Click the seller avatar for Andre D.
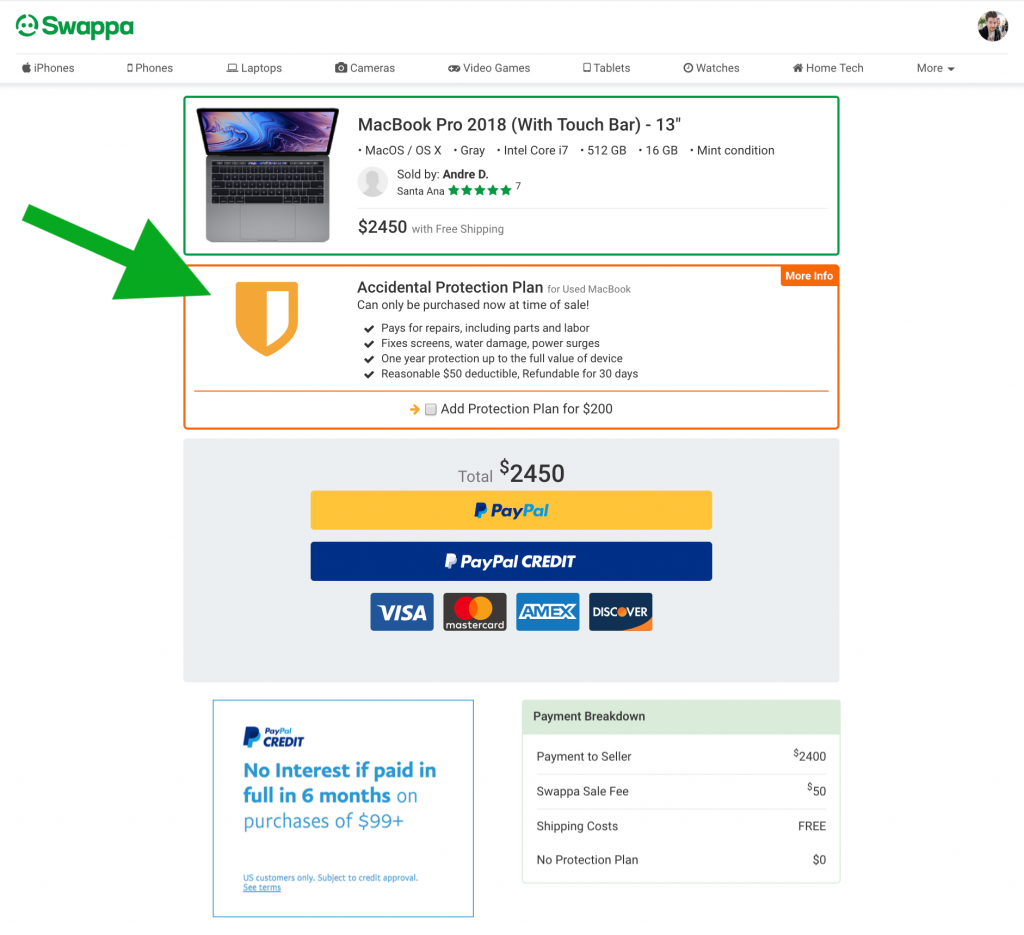This screenshot has width=1024, height=935. [x=373, y=182]
